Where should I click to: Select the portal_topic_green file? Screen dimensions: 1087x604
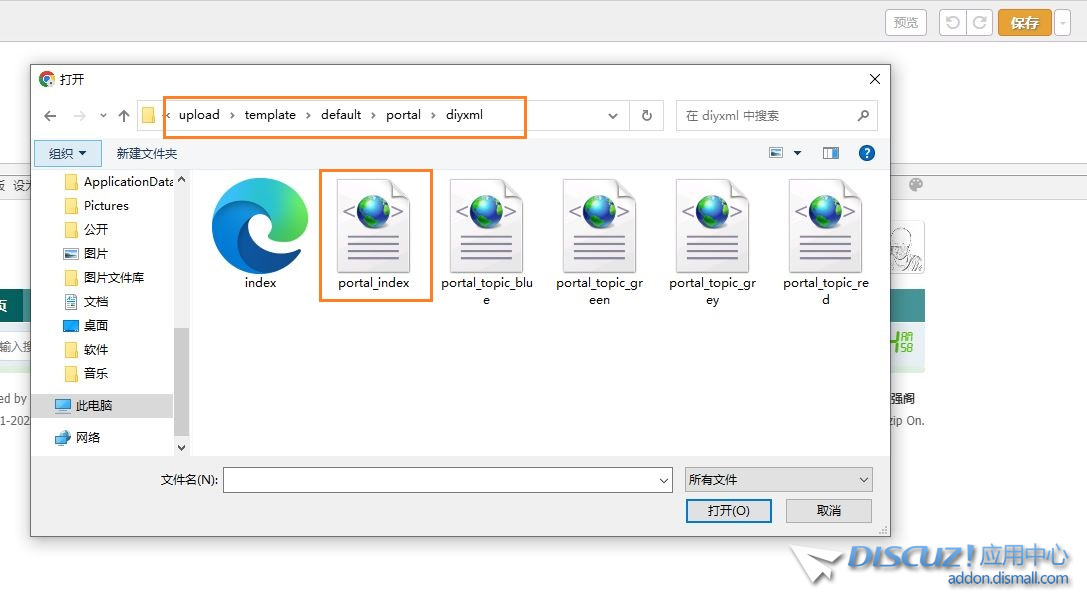[599, 227]
